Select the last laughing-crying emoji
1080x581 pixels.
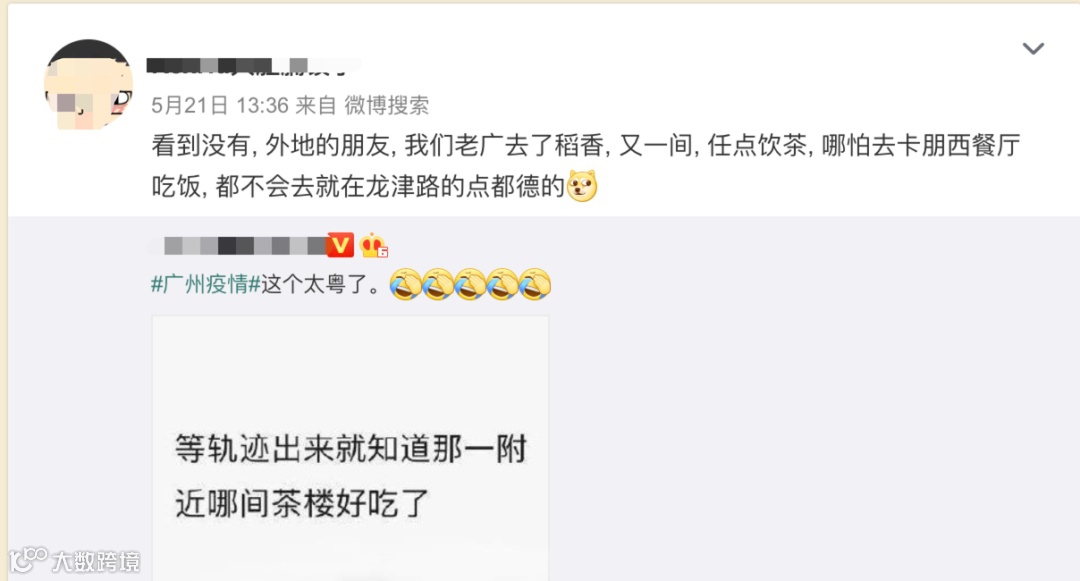pos(535,284)
